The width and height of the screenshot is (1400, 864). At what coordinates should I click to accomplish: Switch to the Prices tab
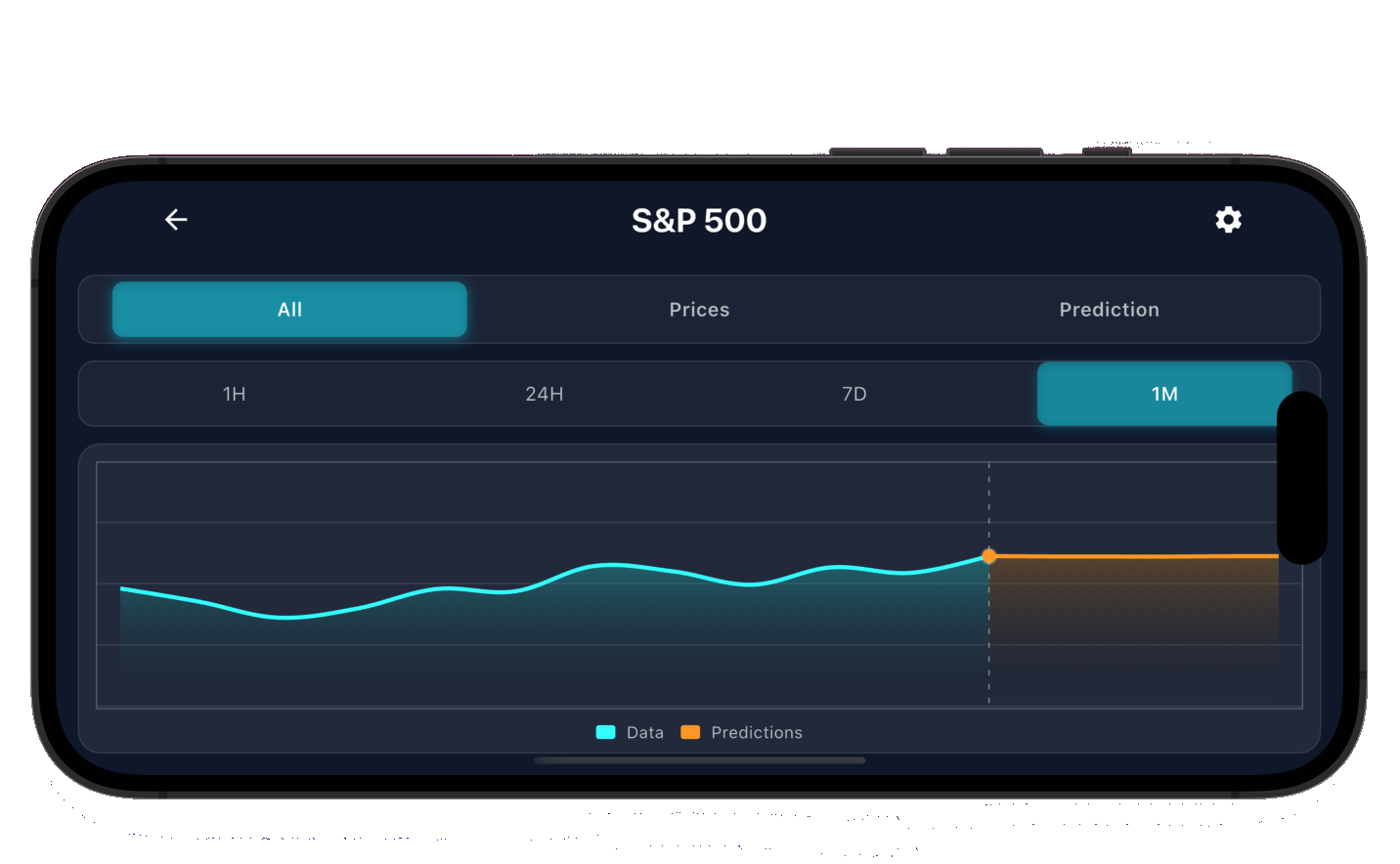coord(699,310)
